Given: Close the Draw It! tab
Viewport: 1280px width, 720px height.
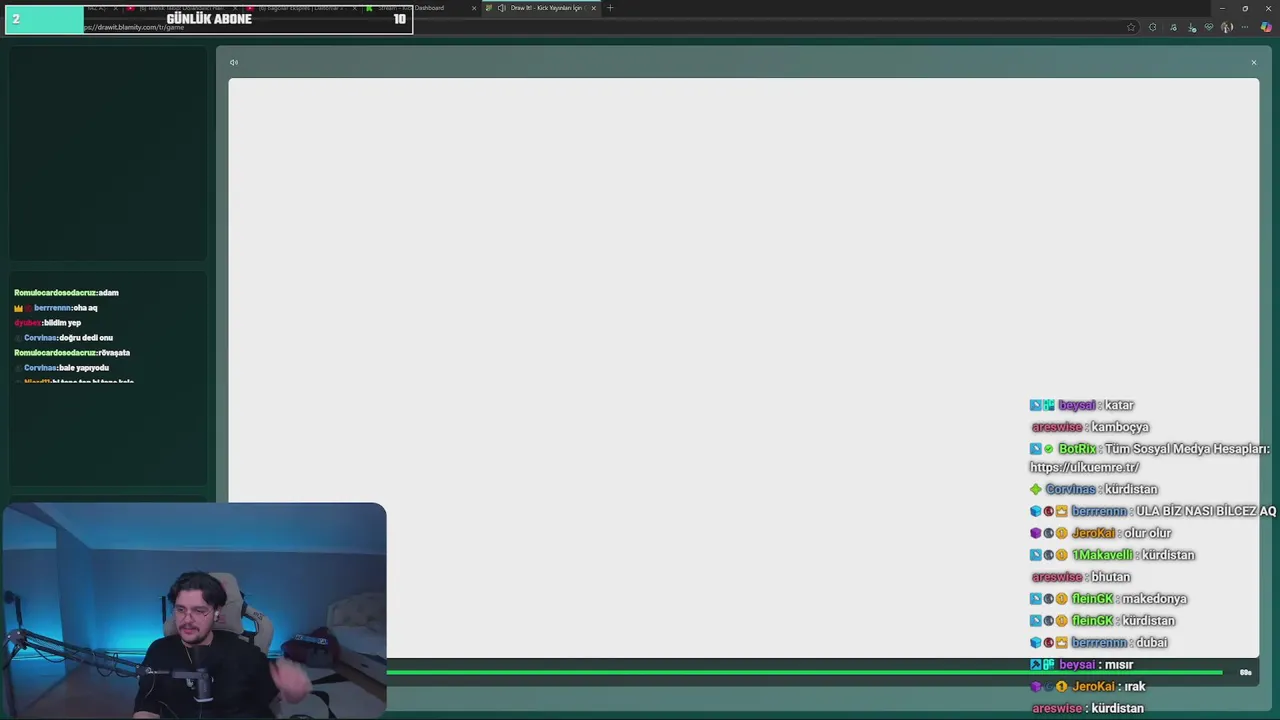Looking at the screenshot, I should (594, 8).
